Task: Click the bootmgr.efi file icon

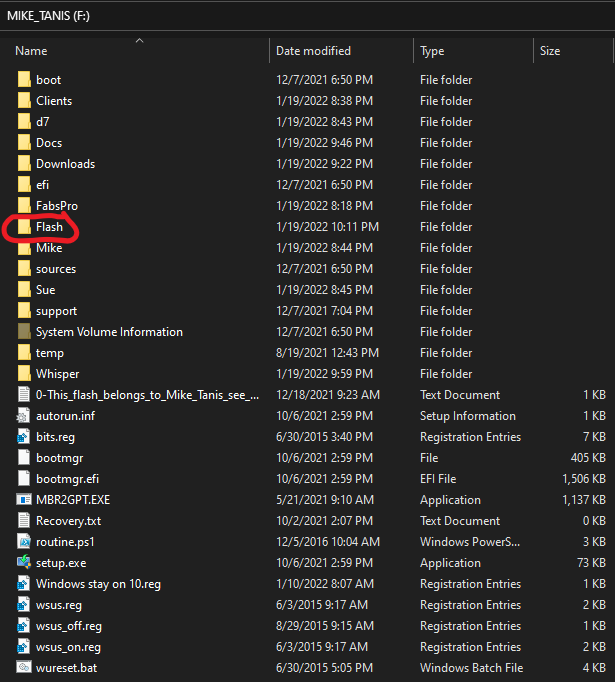Action: pos(24,478)
